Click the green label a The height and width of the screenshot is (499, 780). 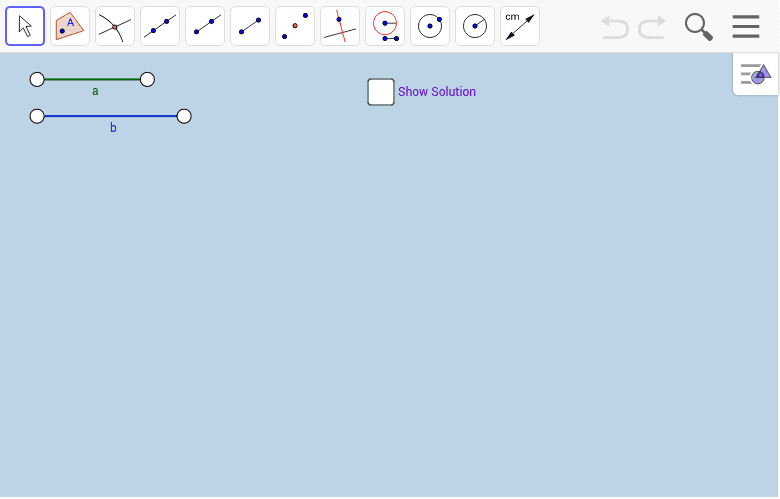click(96, 92)
